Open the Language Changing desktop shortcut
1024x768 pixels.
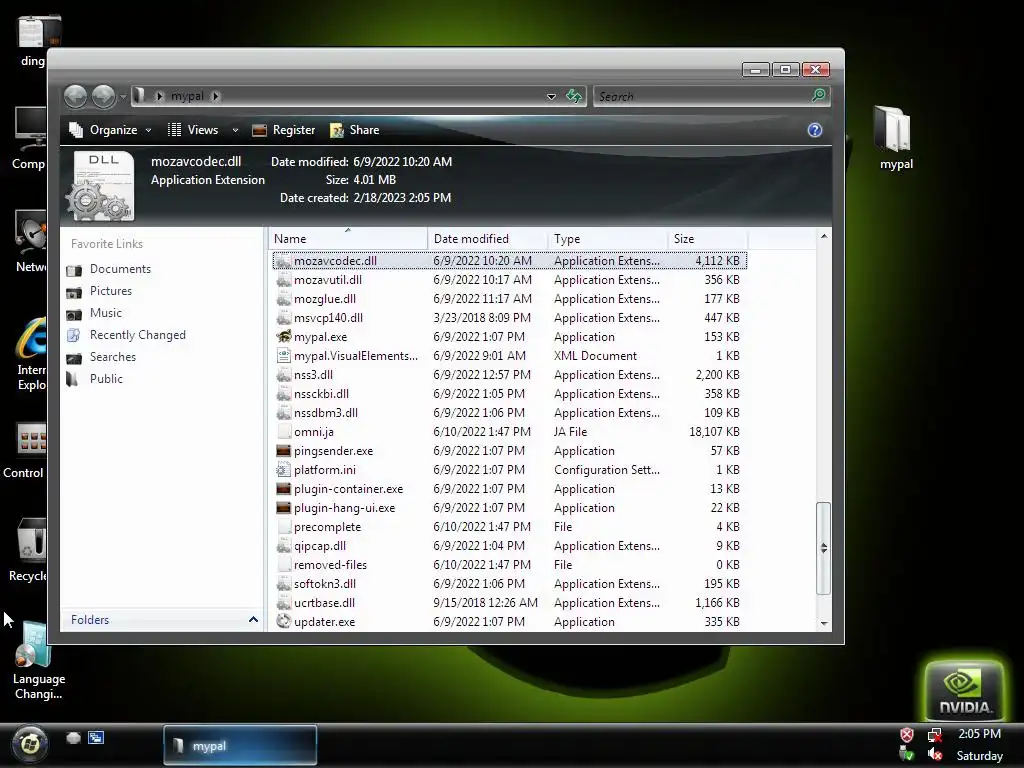(39, 661)
